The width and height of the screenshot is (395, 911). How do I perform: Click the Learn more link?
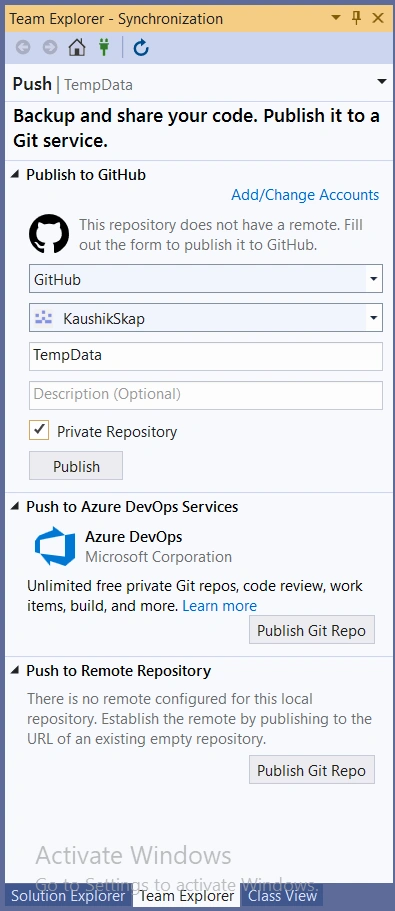pos(220,605)
